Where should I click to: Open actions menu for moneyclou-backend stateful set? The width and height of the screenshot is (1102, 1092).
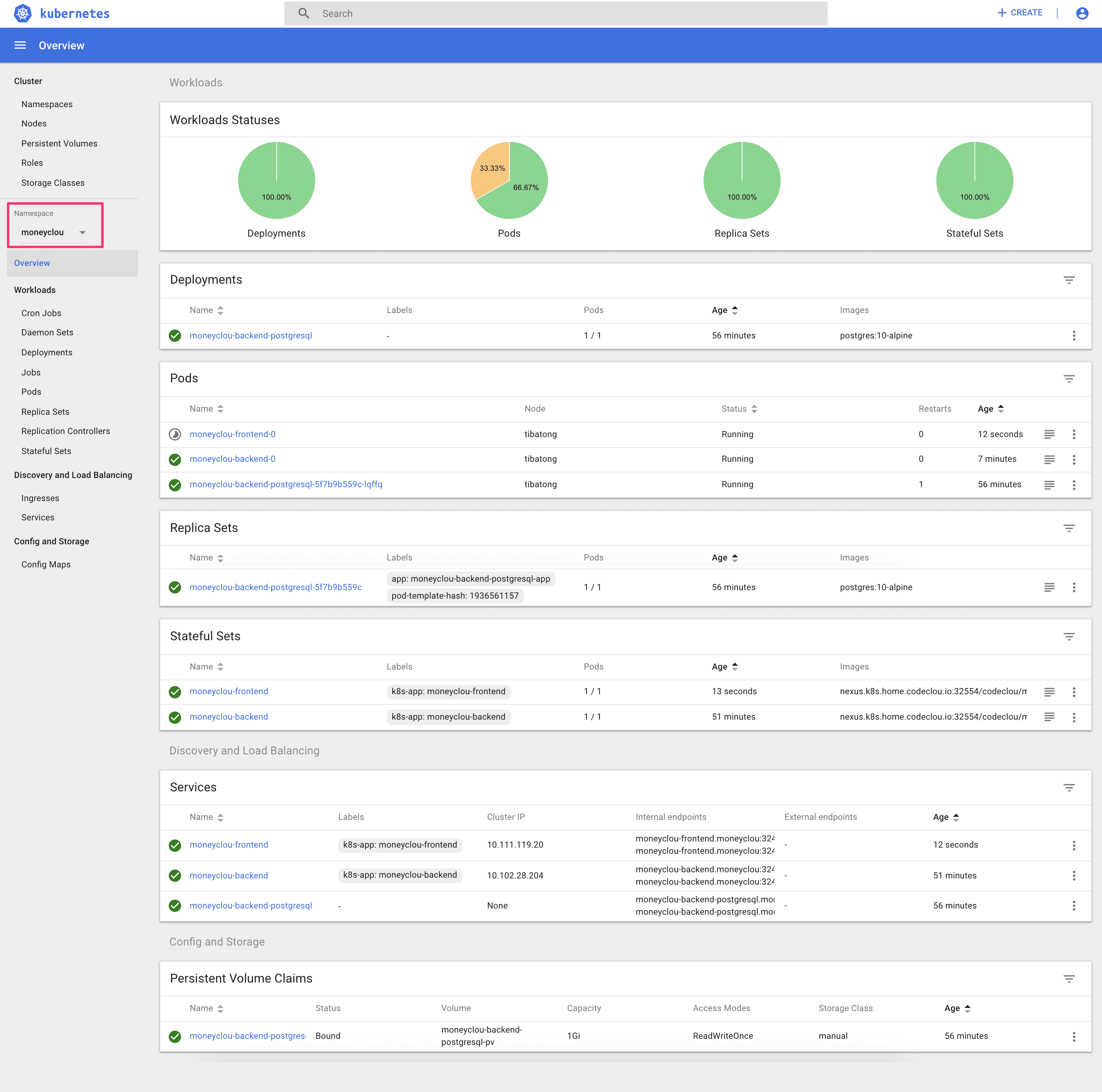point(1073,717)
